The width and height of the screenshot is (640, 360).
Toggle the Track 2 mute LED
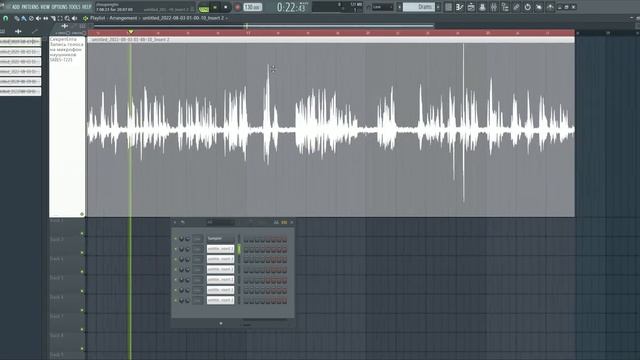(82, 233)
